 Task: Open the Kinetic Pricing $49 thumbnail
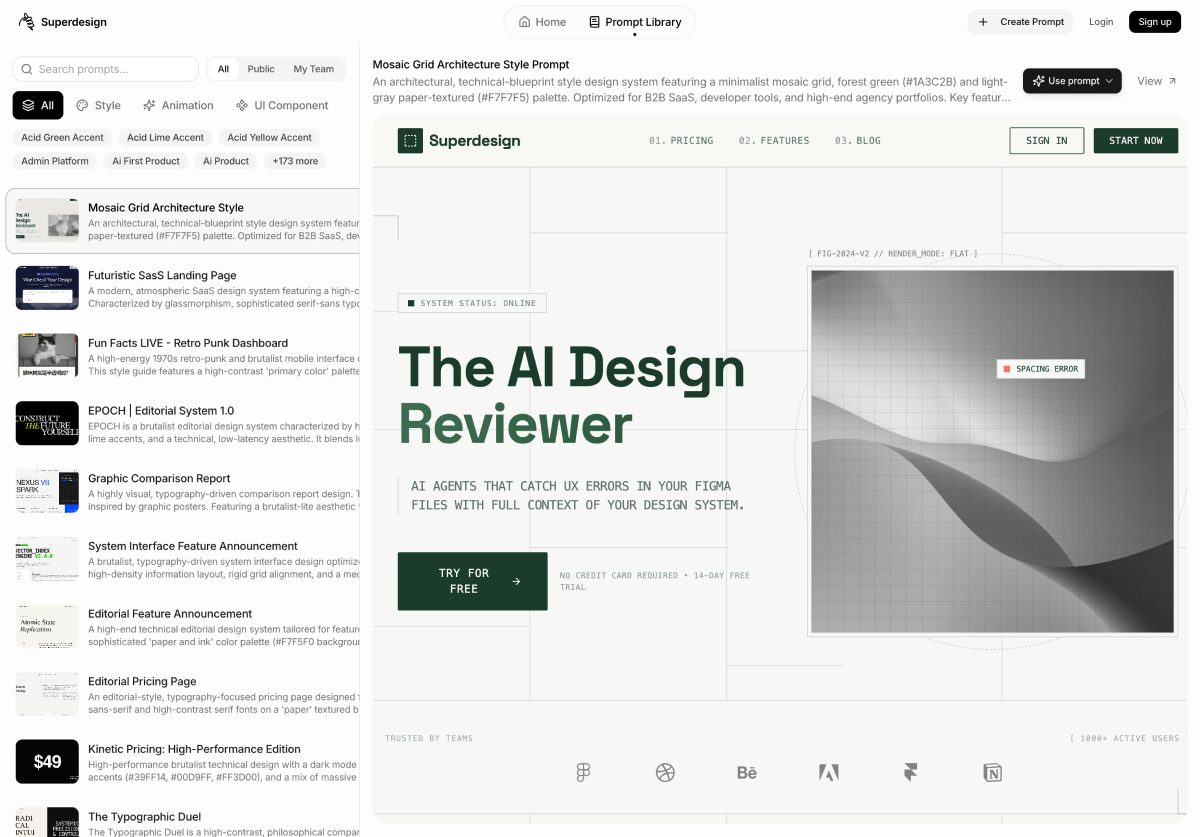tap(47, 761)
